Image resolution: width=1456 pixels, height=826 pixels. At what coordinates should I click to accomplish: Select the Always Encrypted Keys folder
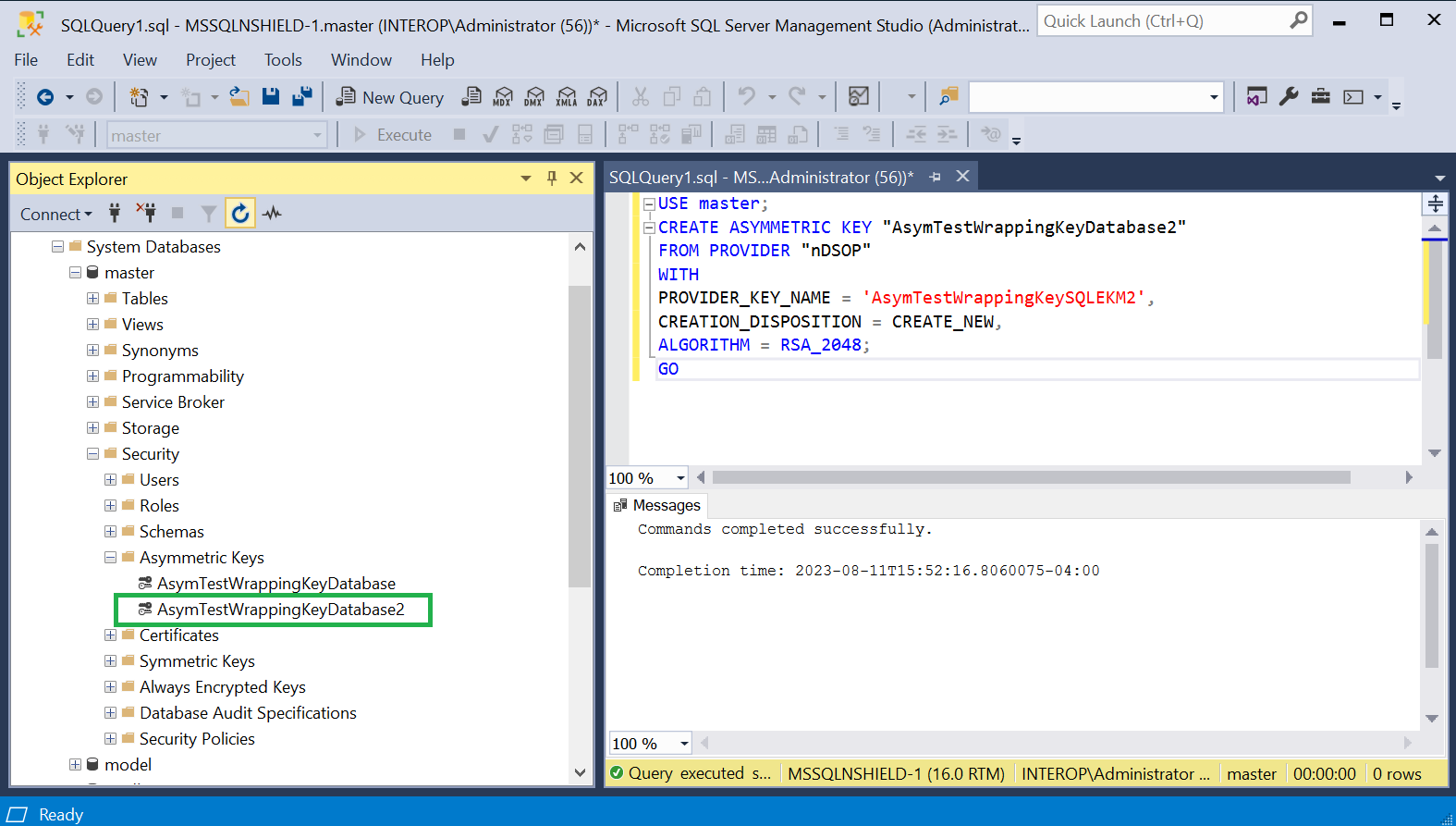(222, 687)
